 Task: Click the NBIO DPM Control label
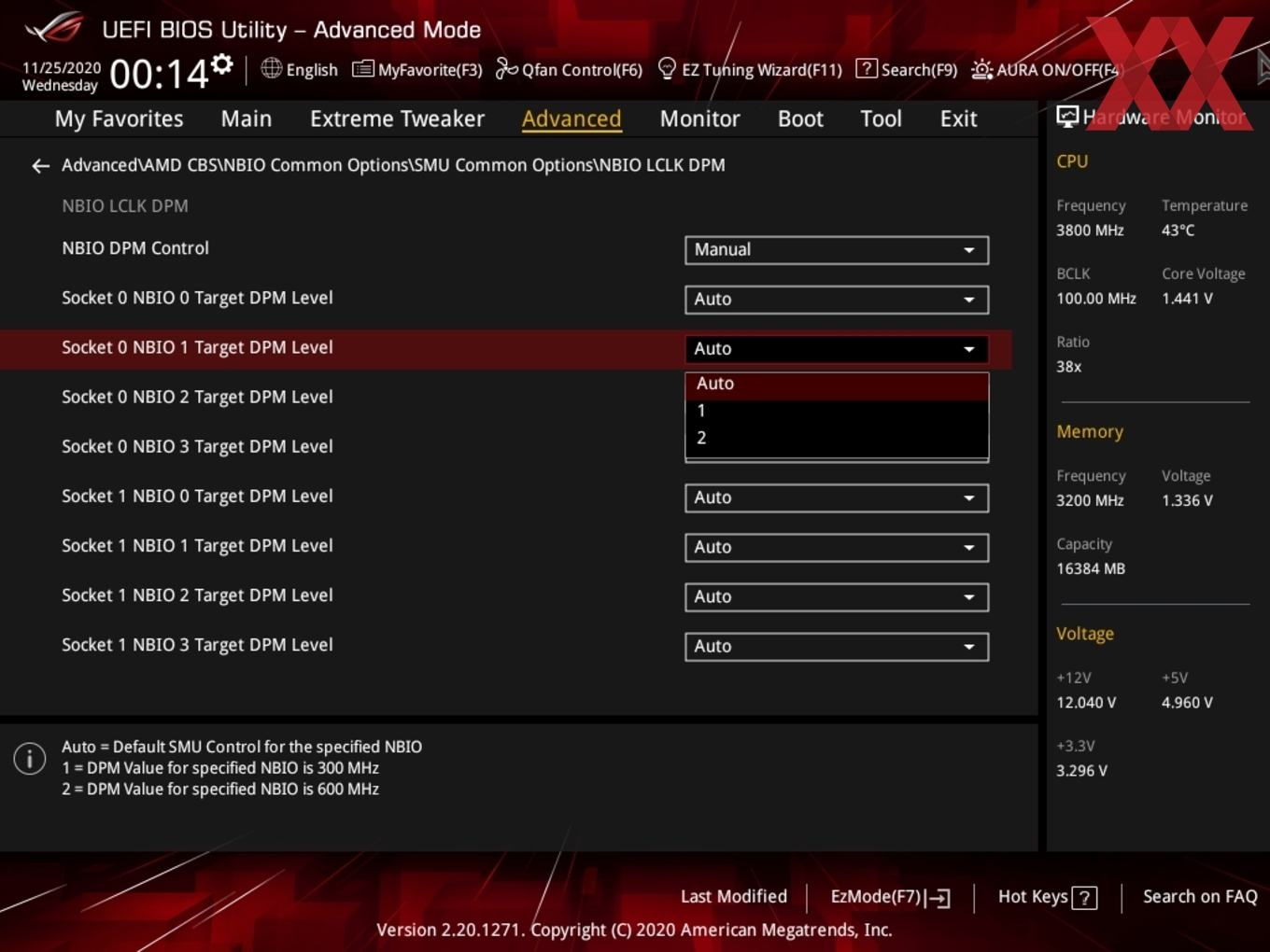pyautogui.click(x=135, y=248)
